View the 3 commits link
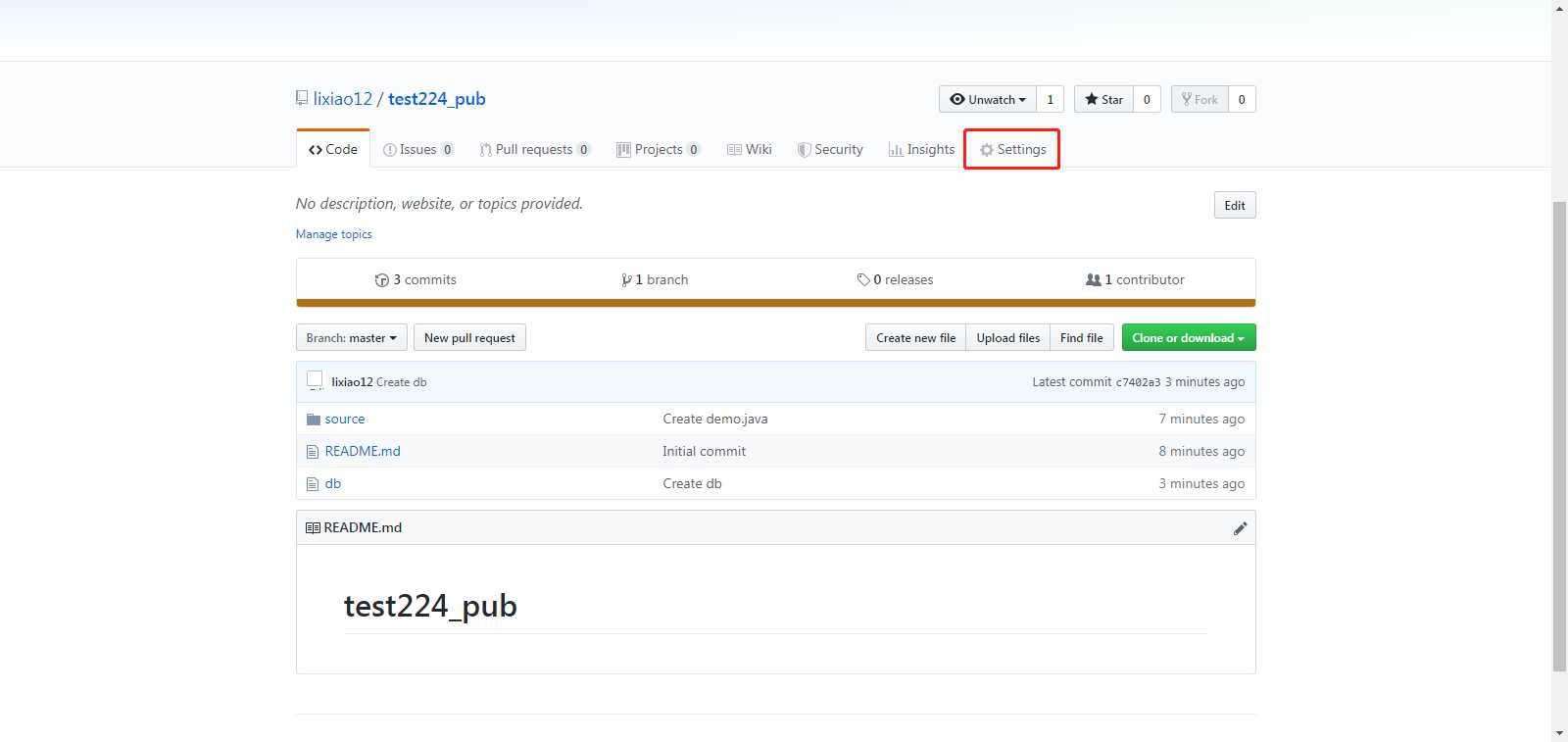The image size is (1568, 742). pyautogui.click(x=416, y=279)
